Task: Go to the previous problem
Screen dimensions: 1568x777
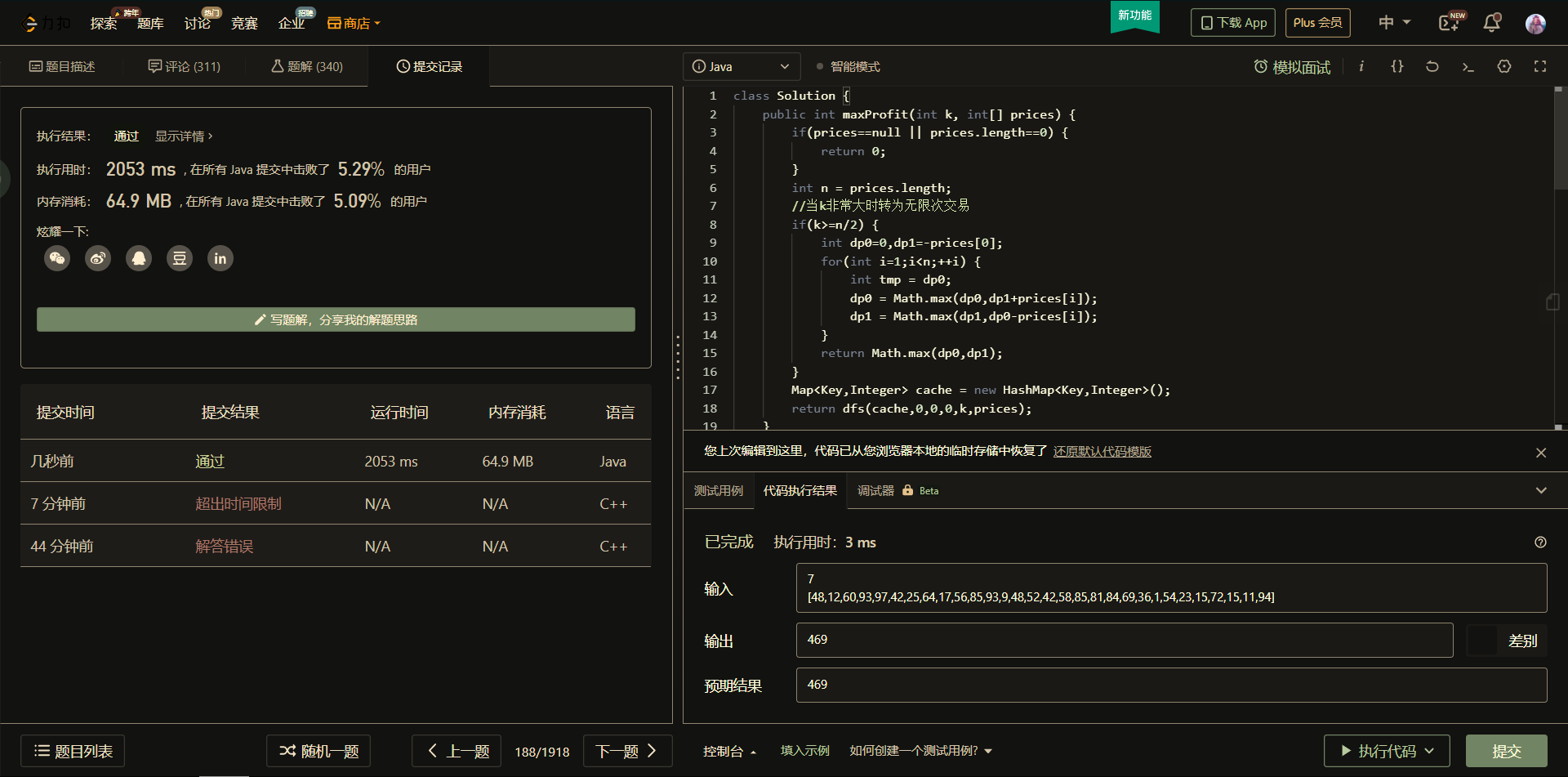Action: [x=458, y=751]
